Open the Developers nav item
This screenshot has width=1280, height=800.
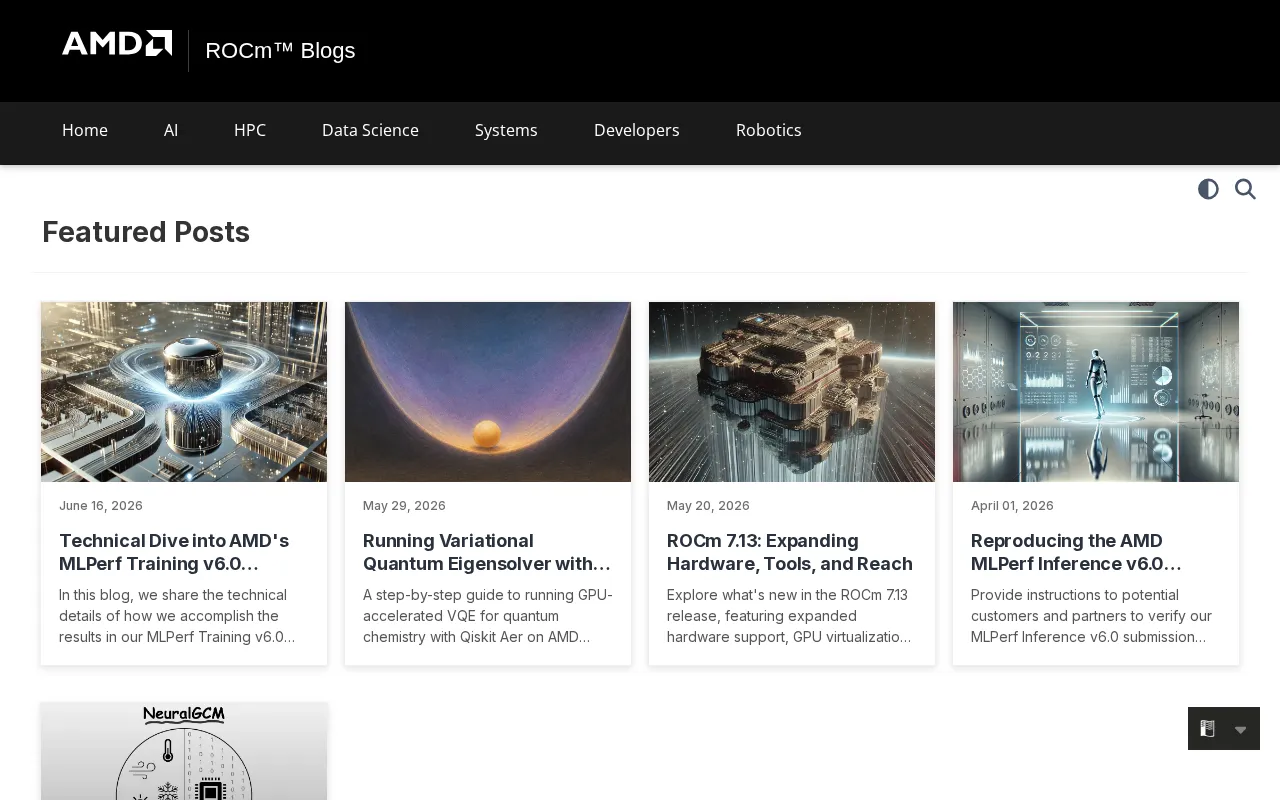[637, 130]
